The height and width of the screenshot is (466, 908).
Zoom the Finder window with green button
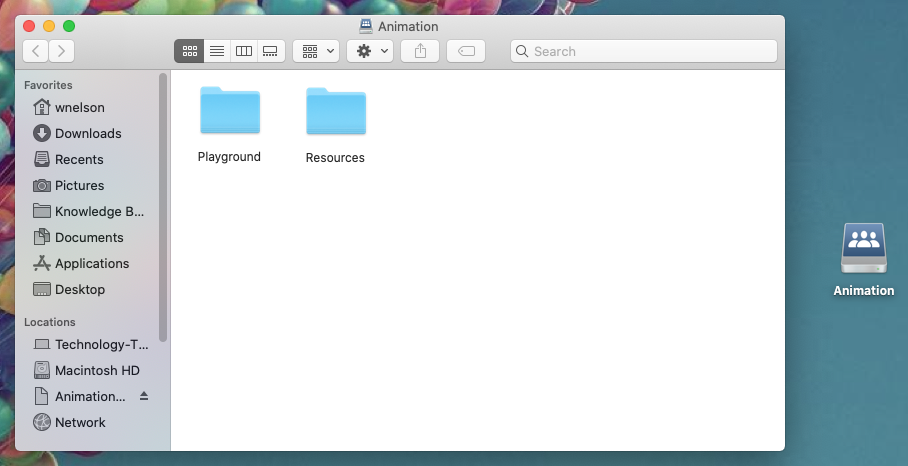pos(69,26)
